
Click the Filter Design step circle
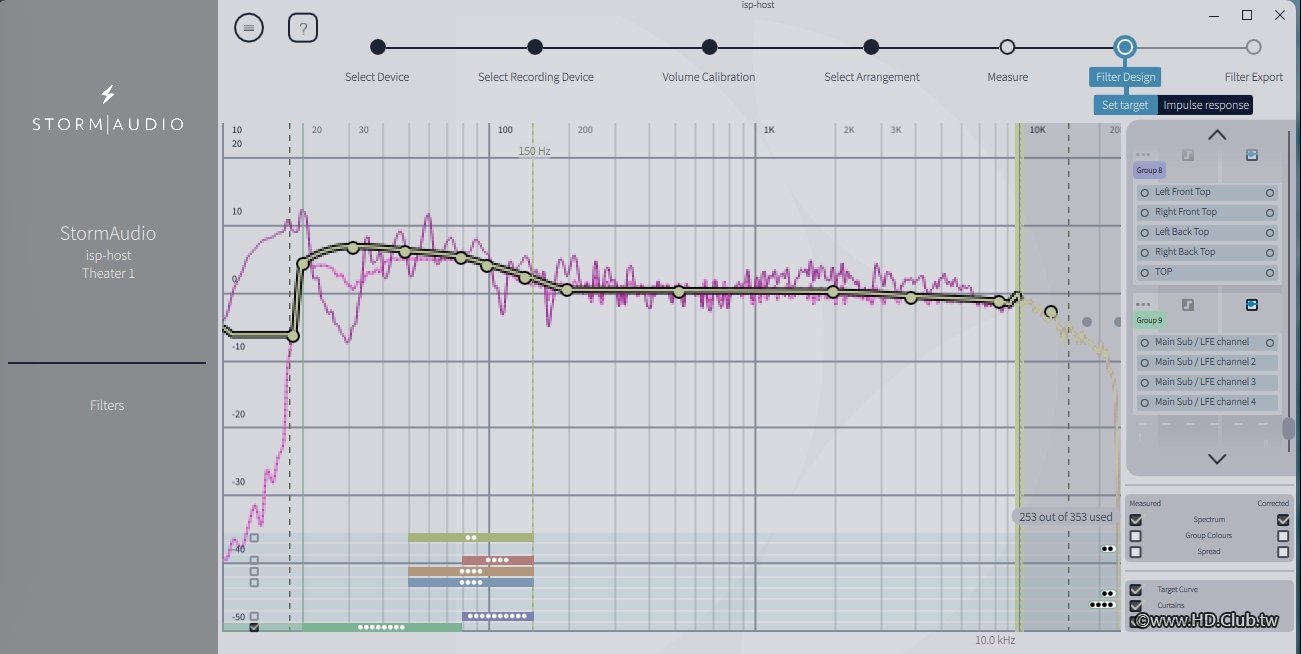tap(1125, 47)
